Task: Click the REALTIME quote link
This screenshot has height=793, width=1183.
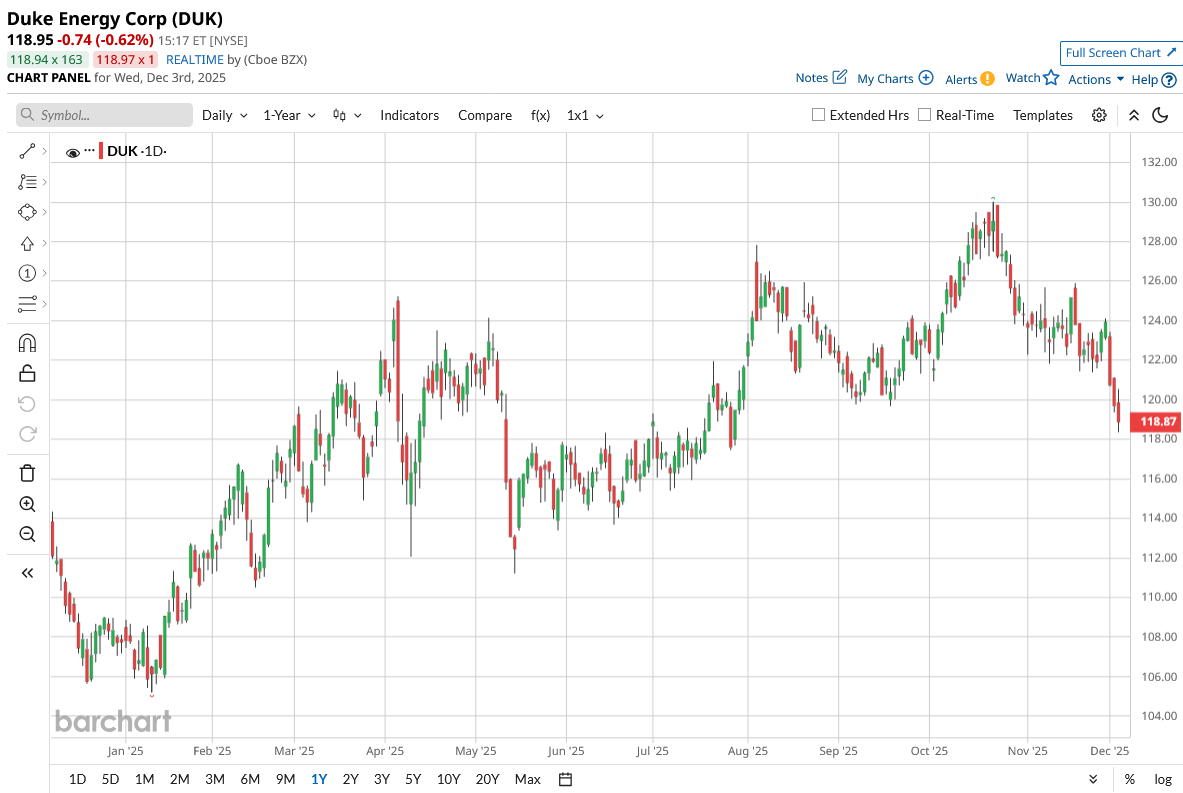Action: [x=195, y=60]
